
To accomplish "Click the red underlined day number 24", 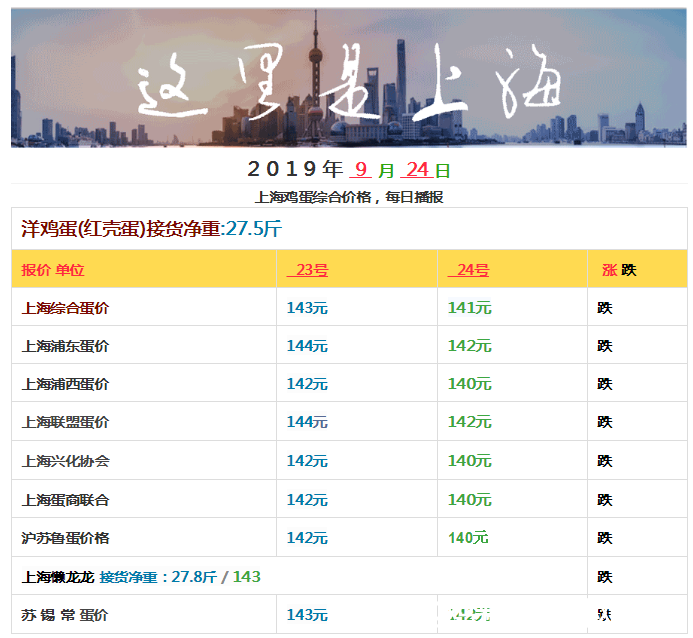I will [417, 170].
